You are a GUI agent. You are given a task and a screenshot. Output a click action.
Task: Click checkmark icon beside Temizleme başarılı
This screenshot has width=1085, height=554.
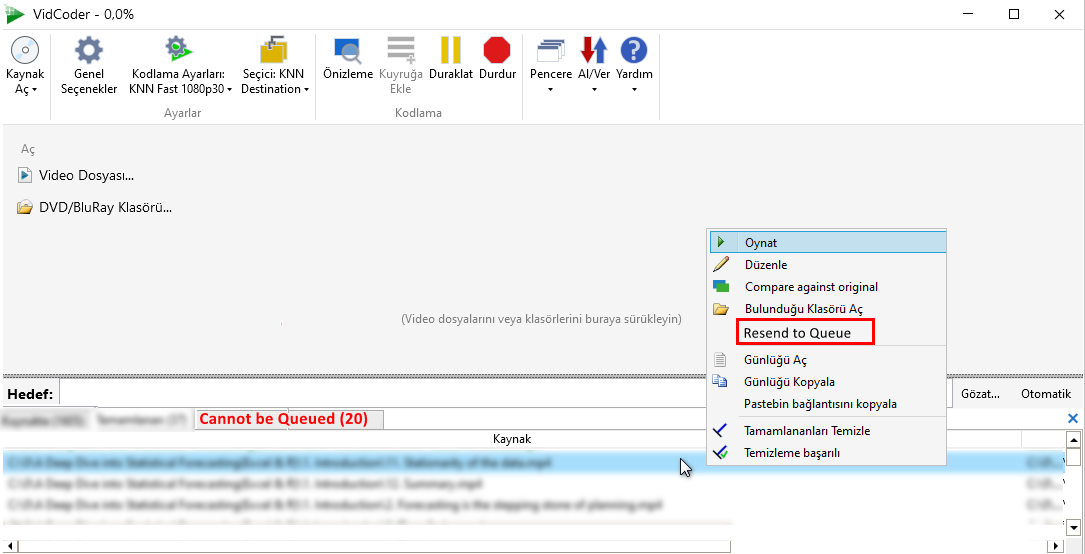click(x=721, y=452)
